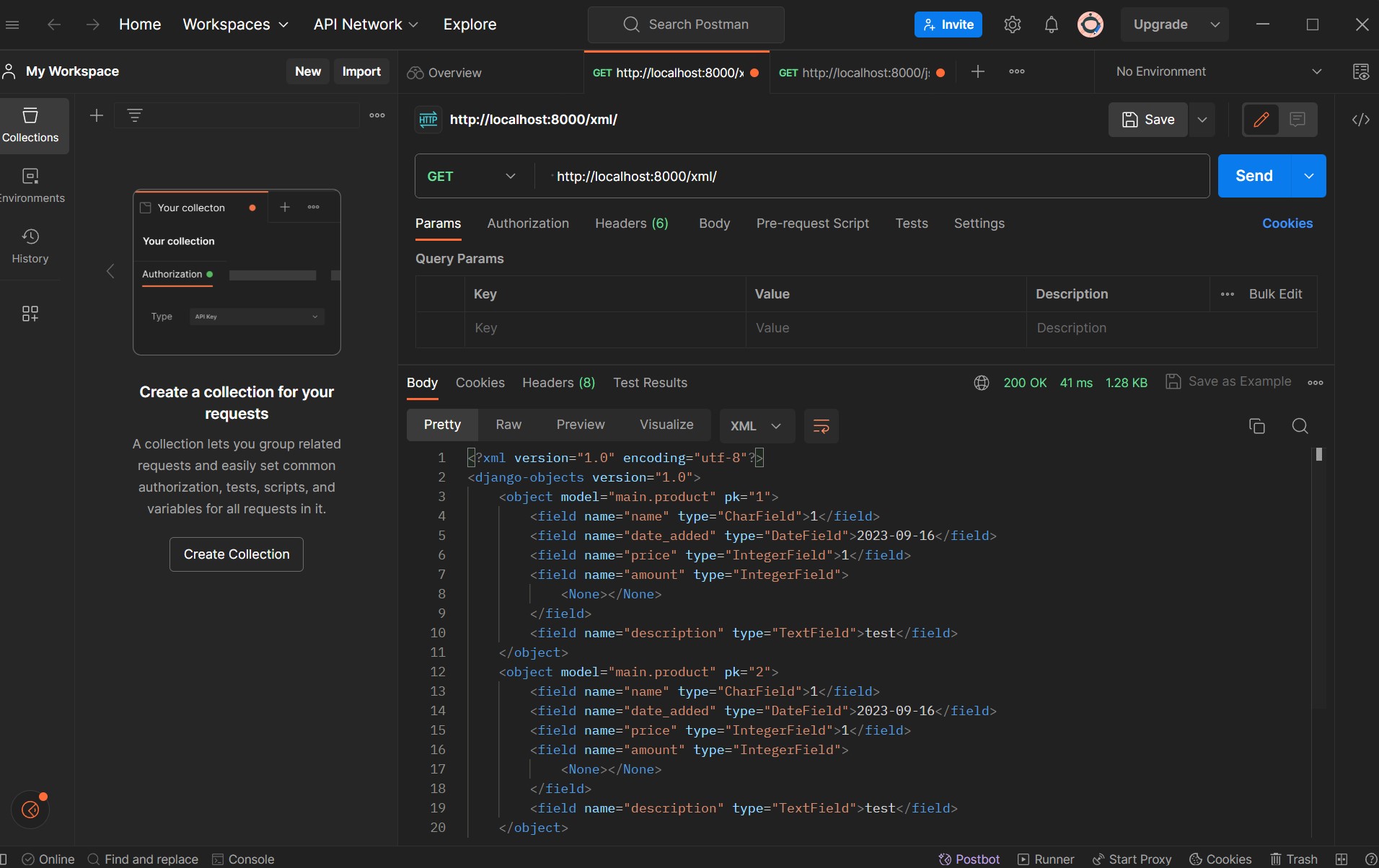Open the No Environment selector
Screen dimensions: 1379x868
pyautogui.click(x=1218, y=71)
